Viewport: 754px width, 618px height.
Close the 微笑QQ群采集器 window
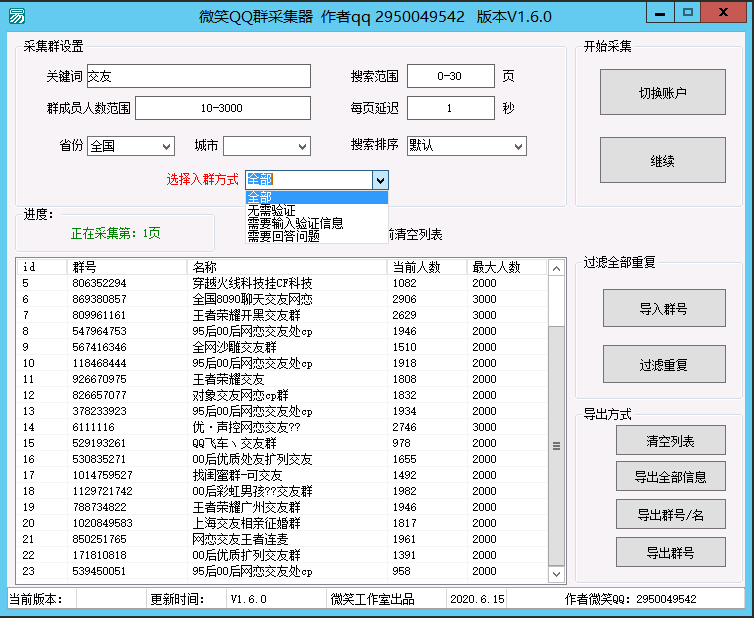[723, 13]
